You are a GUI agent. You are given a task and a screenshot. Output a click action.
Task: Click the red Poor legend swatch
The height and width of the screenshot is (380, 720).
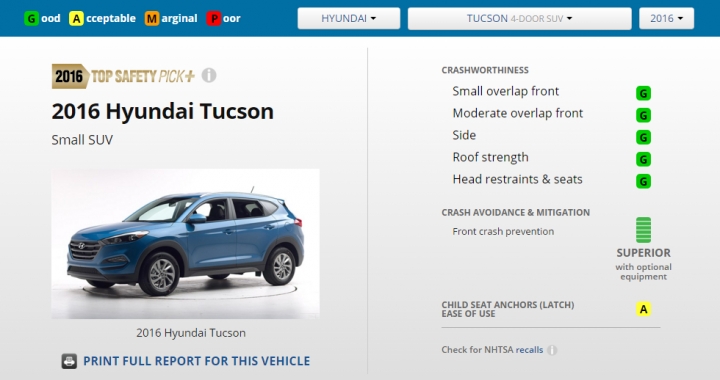(x=214, y=18)
